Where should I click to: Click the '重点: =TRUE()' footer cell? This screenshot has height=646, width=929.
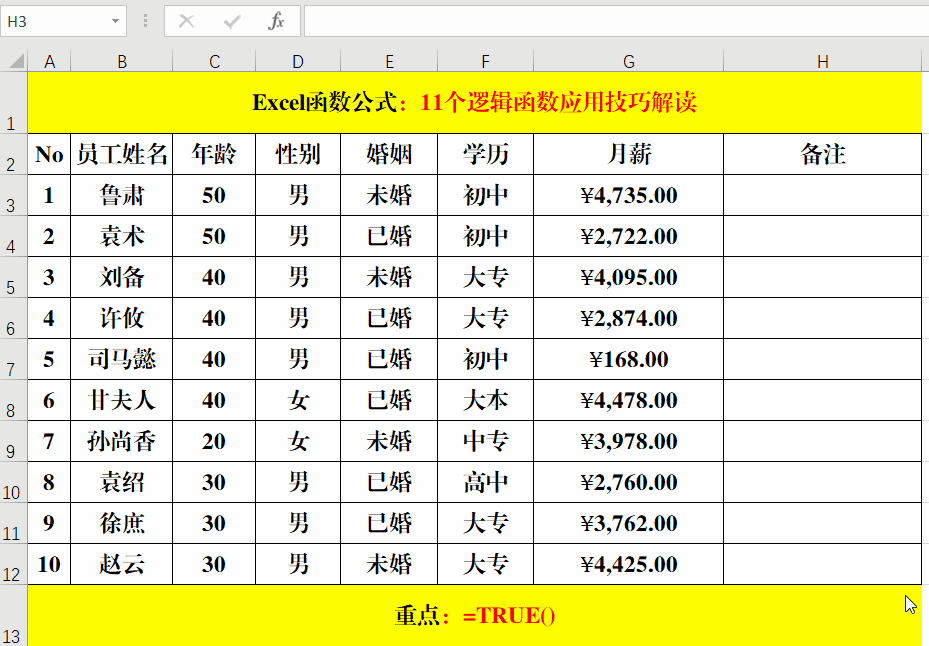[475, 615]
